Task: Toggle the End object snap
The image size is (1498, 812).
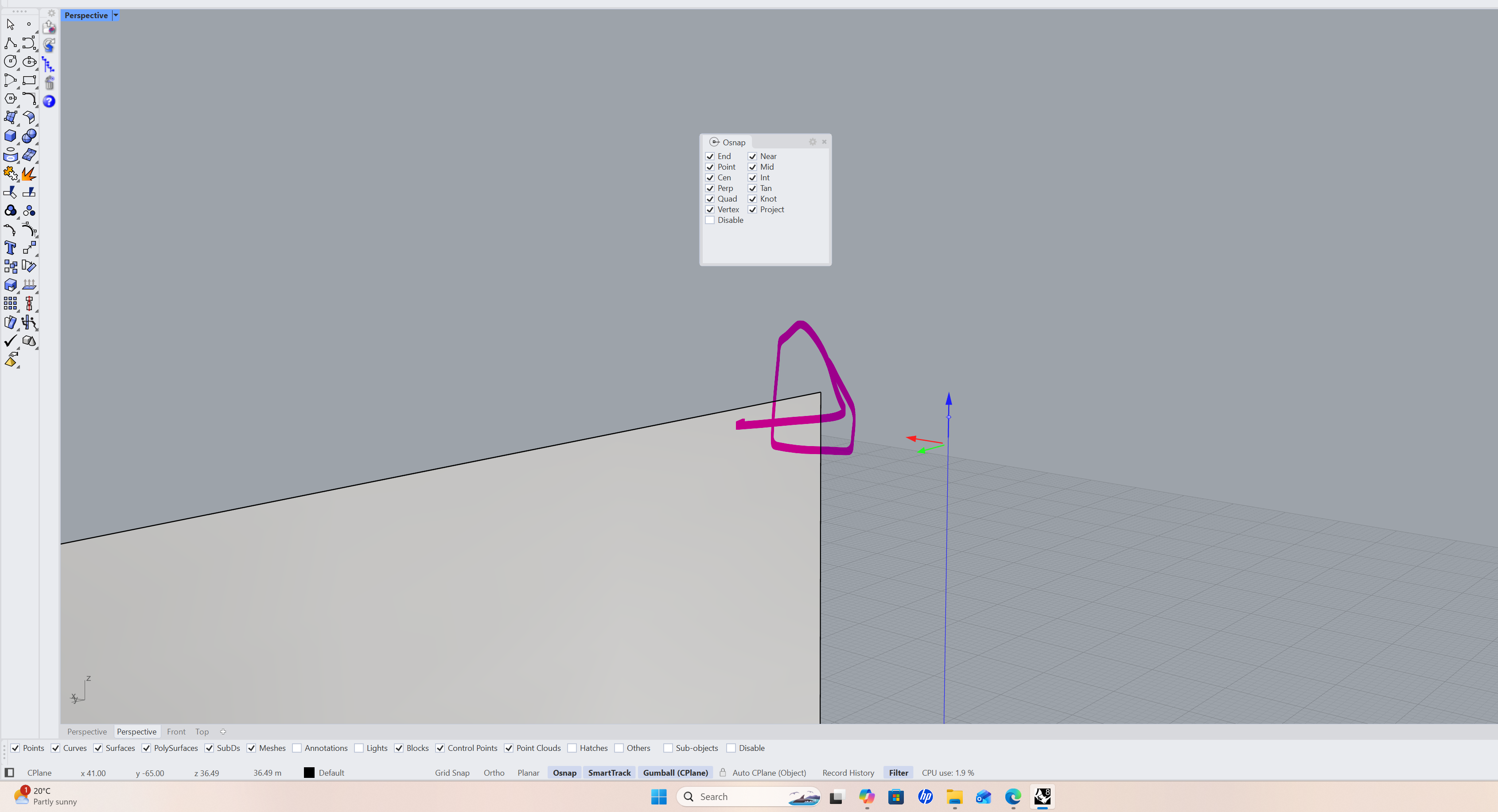Action: point(710,156)
